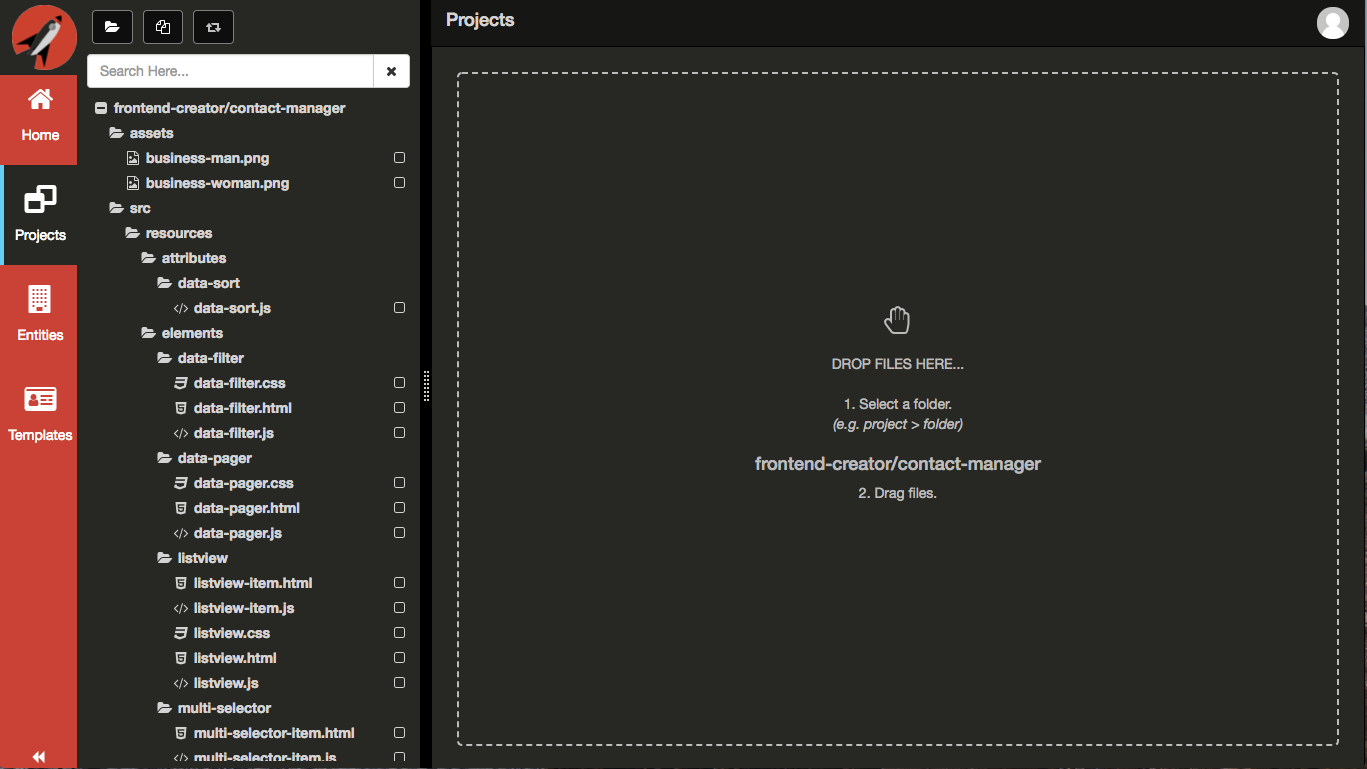Click code icon of listview.js

coord(181,683)
